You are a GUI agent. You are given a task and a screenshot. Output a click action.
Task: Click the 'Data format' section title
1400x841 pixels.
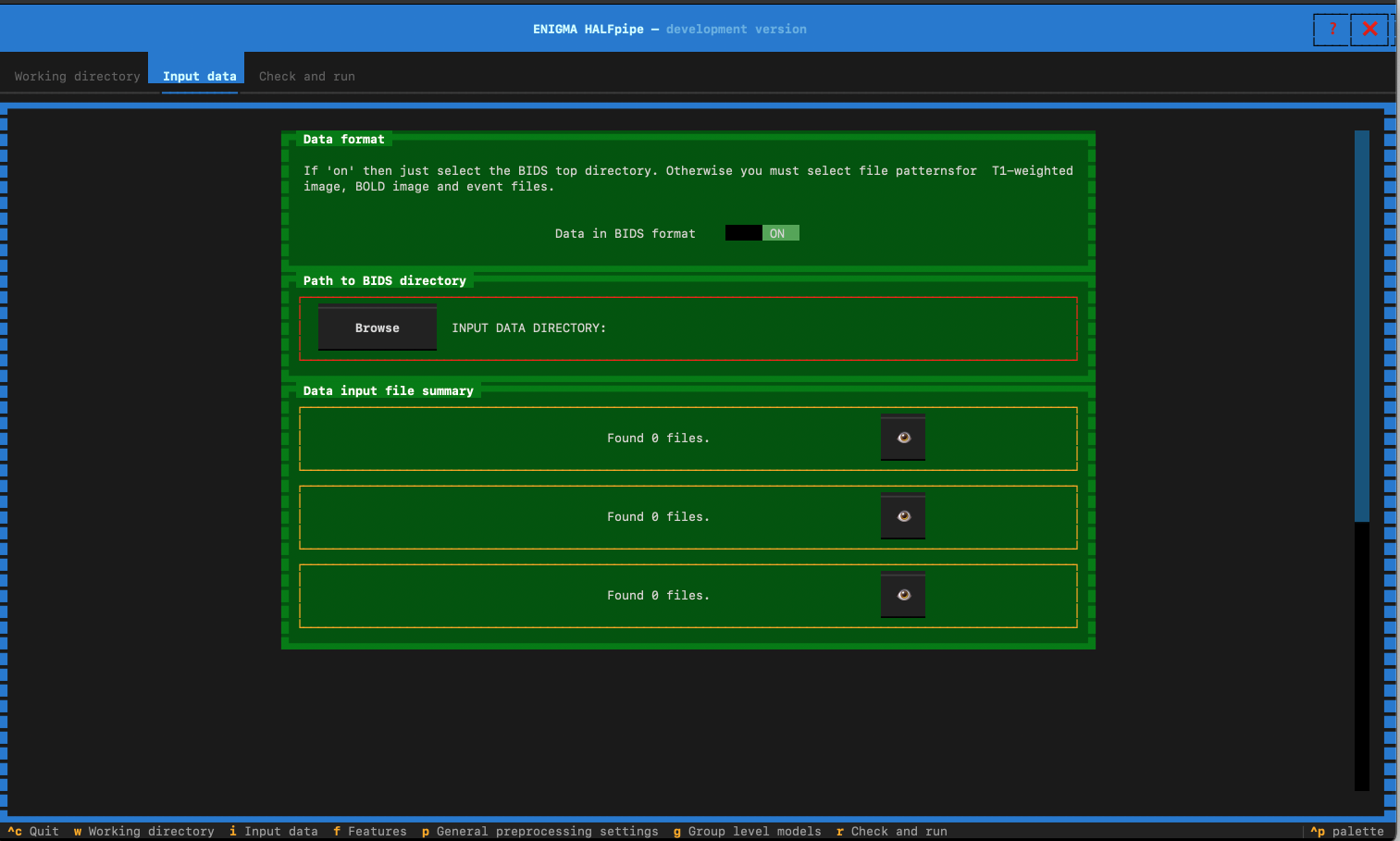tap(344, 140)
